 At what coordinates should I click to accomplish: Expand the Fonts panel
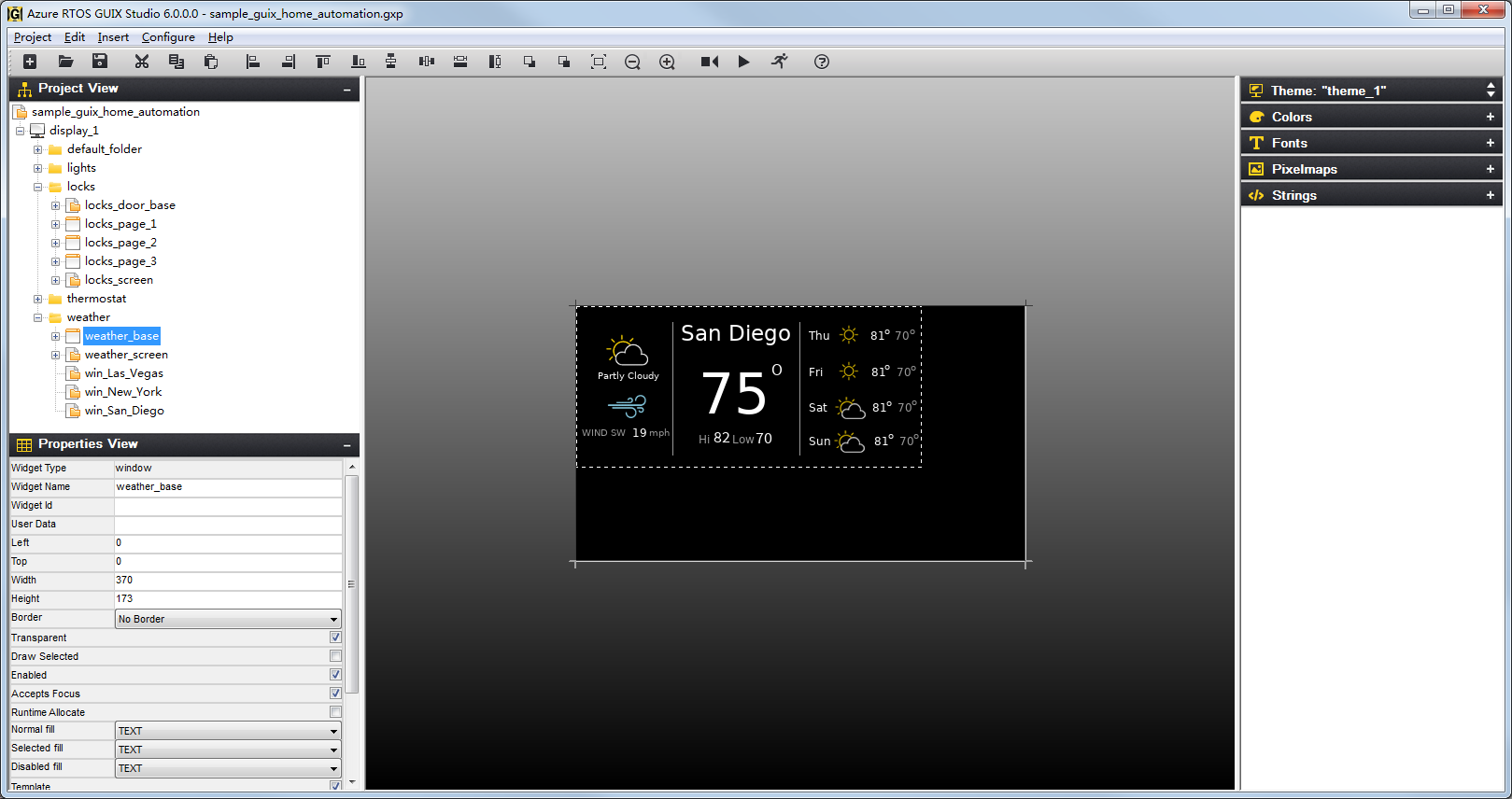1491,143
